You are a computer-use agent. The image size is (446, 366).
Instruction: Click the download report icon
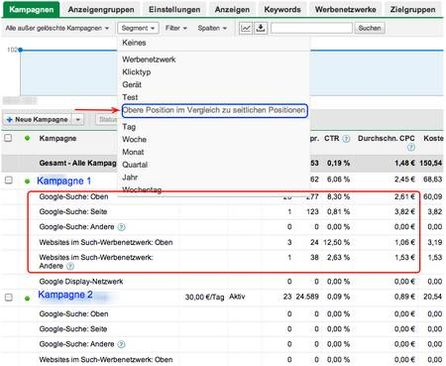[x=261, y=28]
